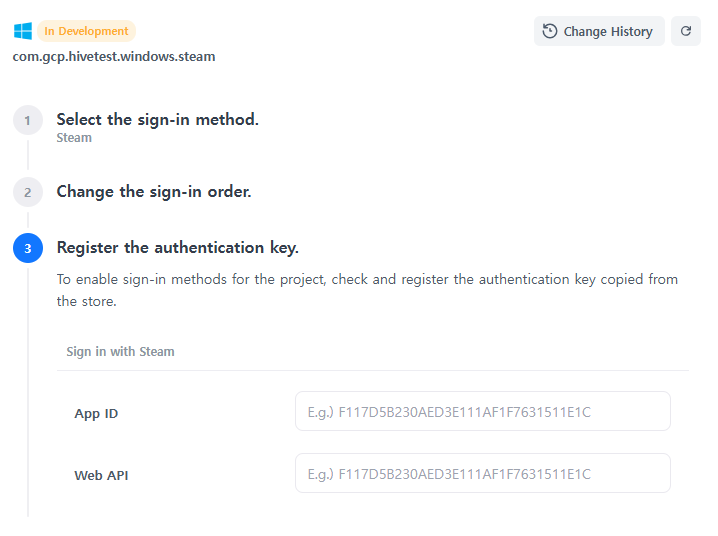718x536 pixels.
Task: Focus the App ID input field
Action: click(x=482, y=411)
